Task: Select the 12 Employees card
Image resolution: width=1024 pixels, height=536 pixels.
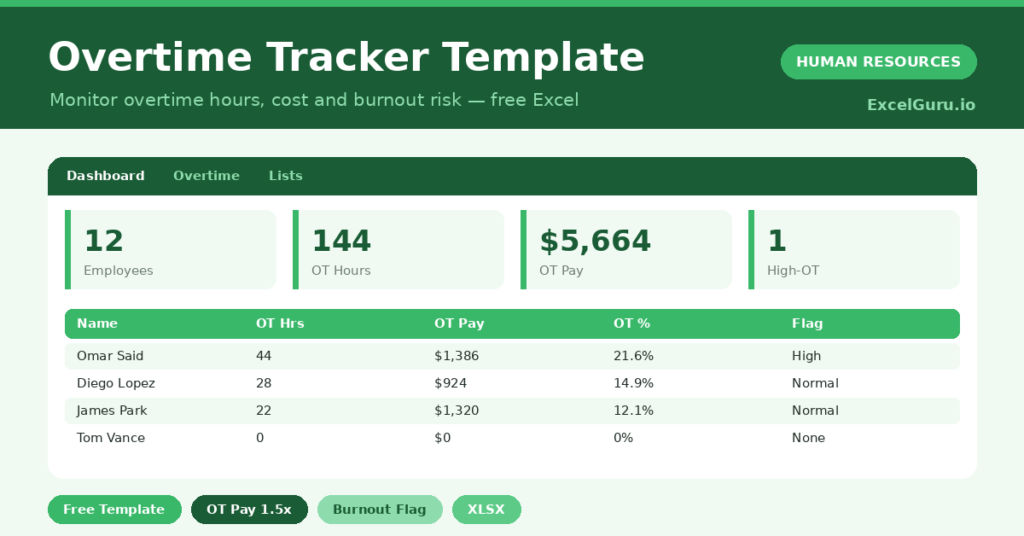Action: click(170, 249)
